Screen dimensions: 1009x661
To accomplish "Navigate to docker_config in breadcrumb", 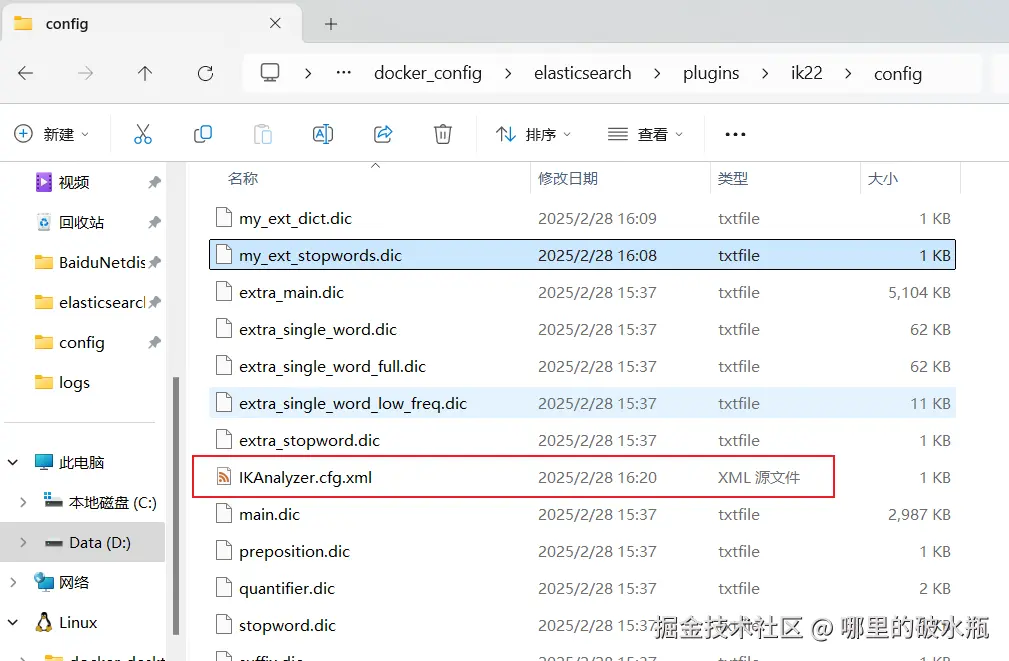I will coord(428,73).
